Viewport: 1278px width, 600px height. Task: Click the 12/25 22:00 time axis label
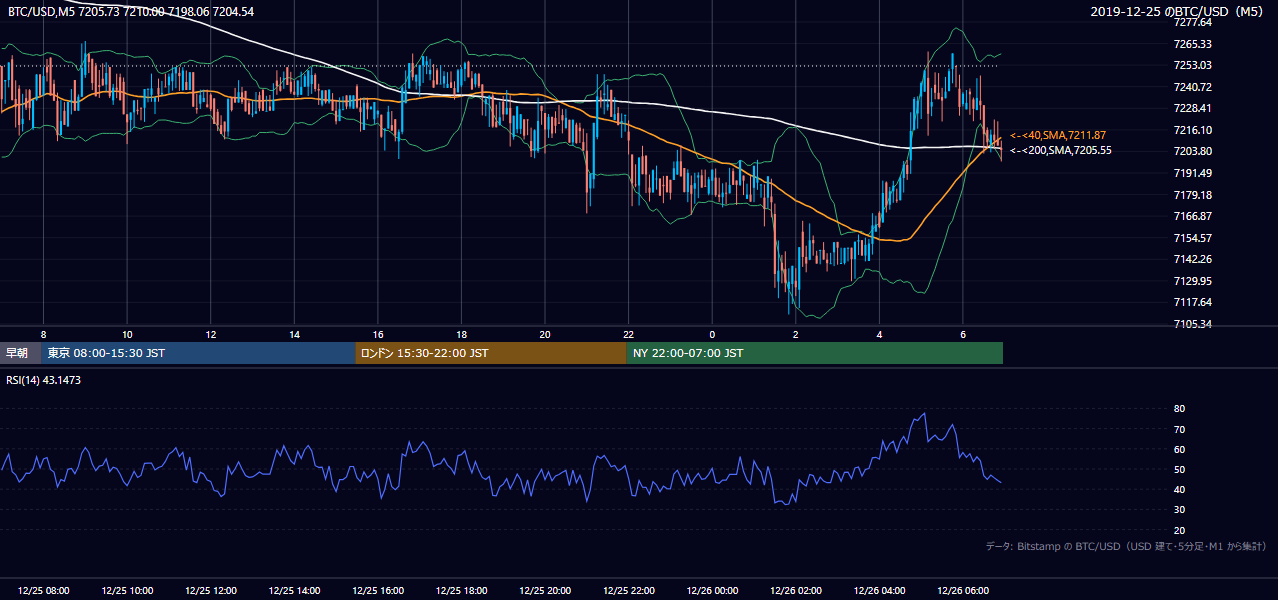pos(629,591)
